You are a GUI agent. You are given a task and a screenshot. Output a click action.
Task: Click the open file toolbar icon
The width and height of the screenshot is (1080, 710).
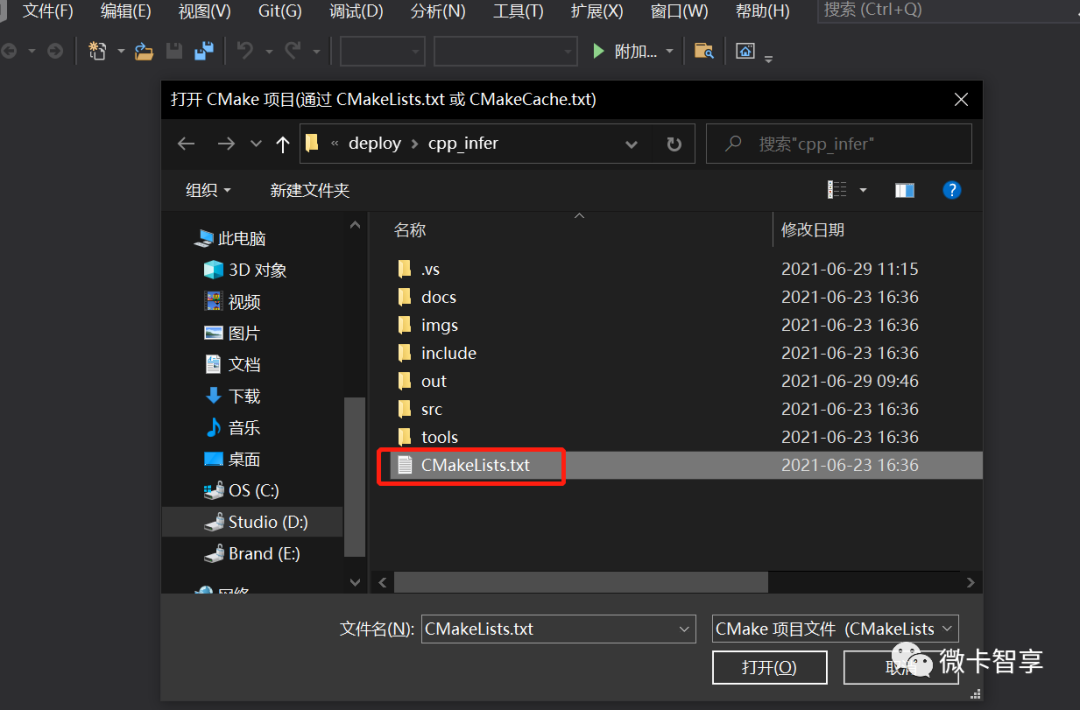144,51
